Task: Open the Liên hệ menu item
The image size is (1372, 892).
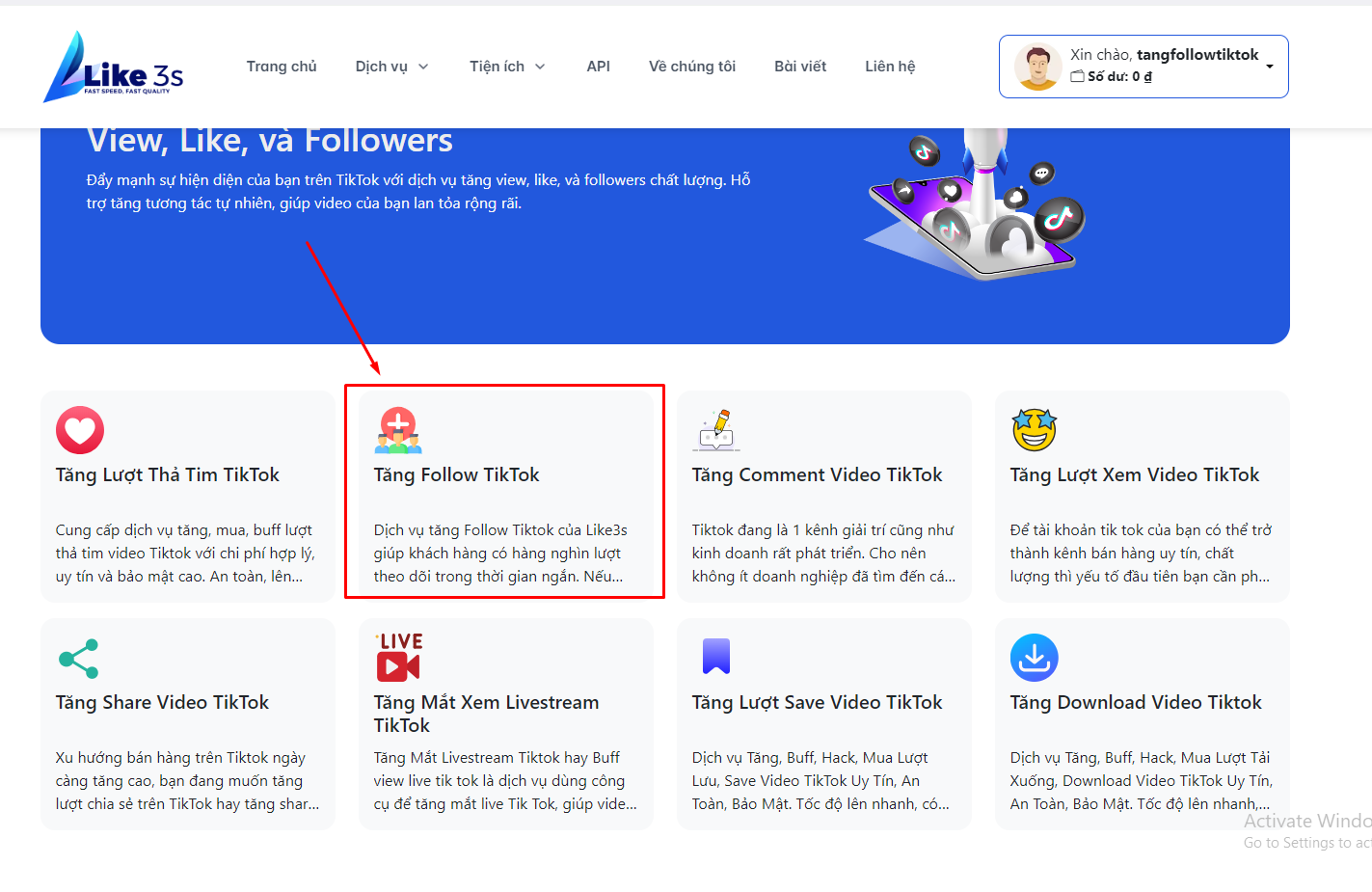Action: pyautogui.click(x=890, y=67)
